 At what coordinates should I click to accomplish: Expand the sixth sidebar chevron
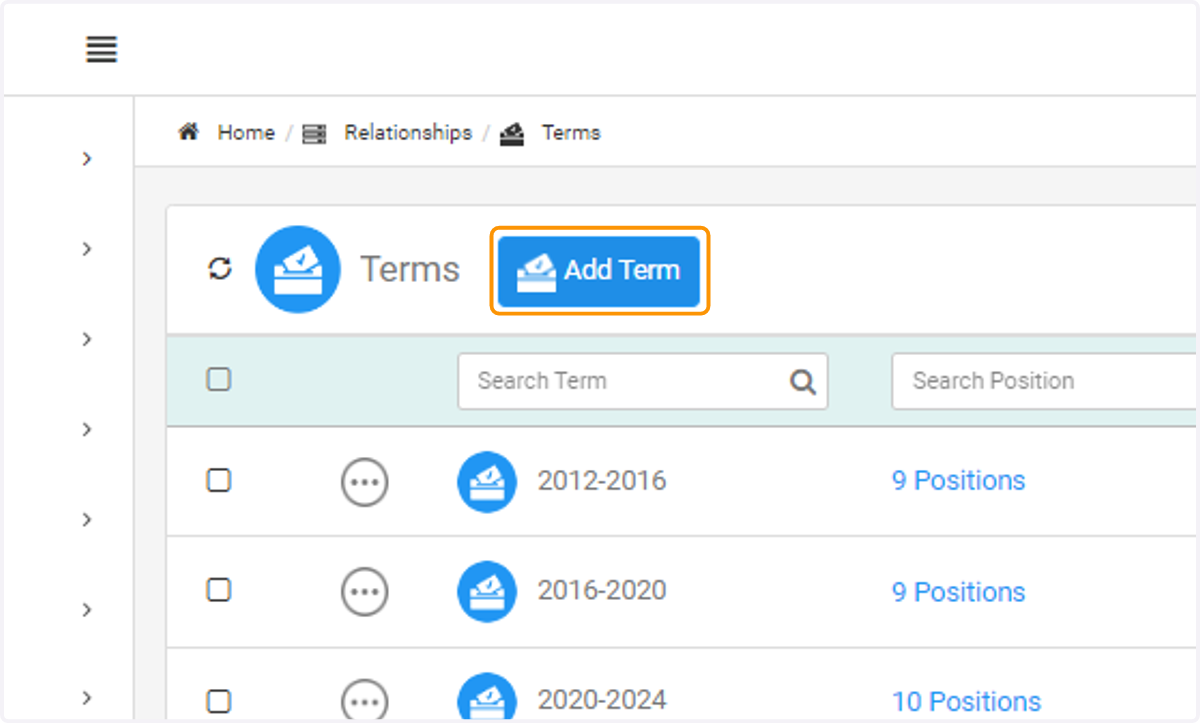[88, 609]
